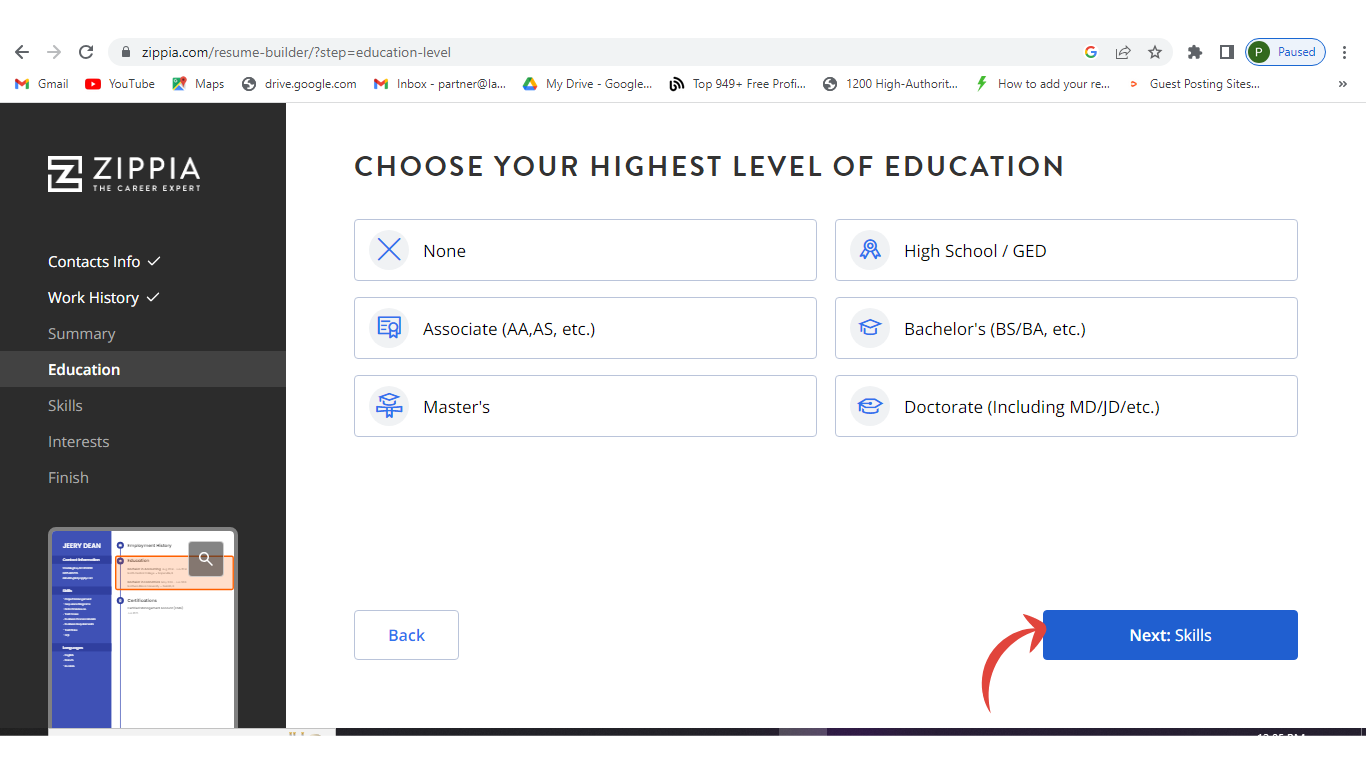Screen dimensions: 1366x768
Task: Bookmark this page with the star icon
Action: coord(1155,52)
